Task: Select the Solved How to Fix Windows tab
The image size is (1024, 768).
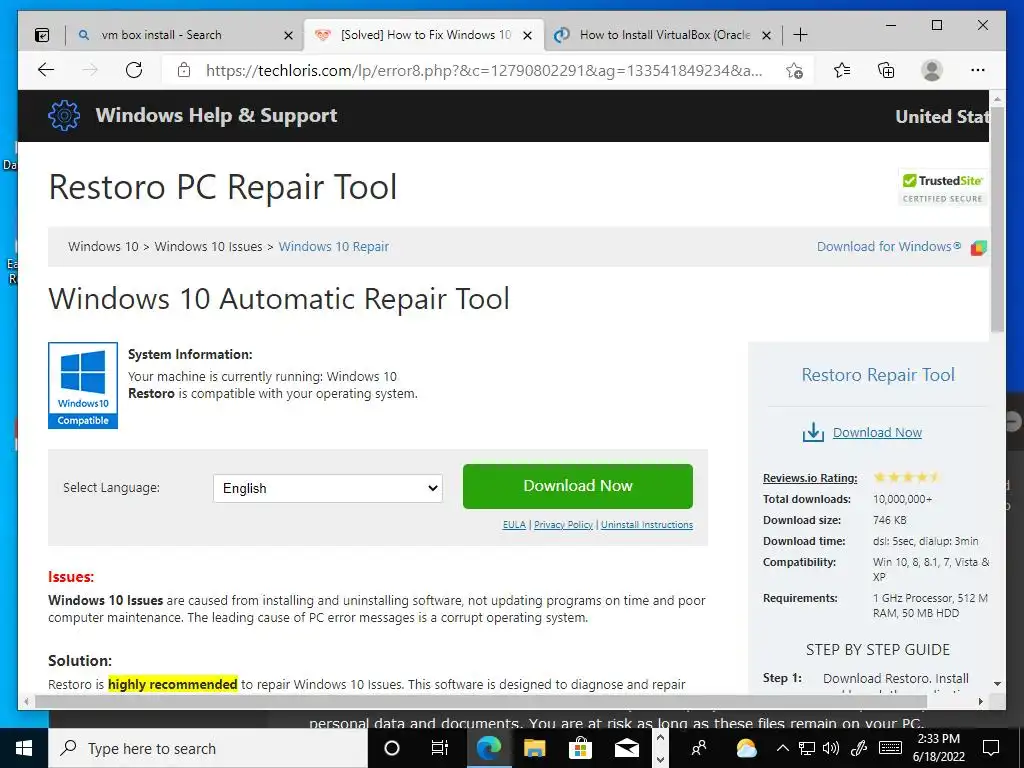Action: pos(423,35)
